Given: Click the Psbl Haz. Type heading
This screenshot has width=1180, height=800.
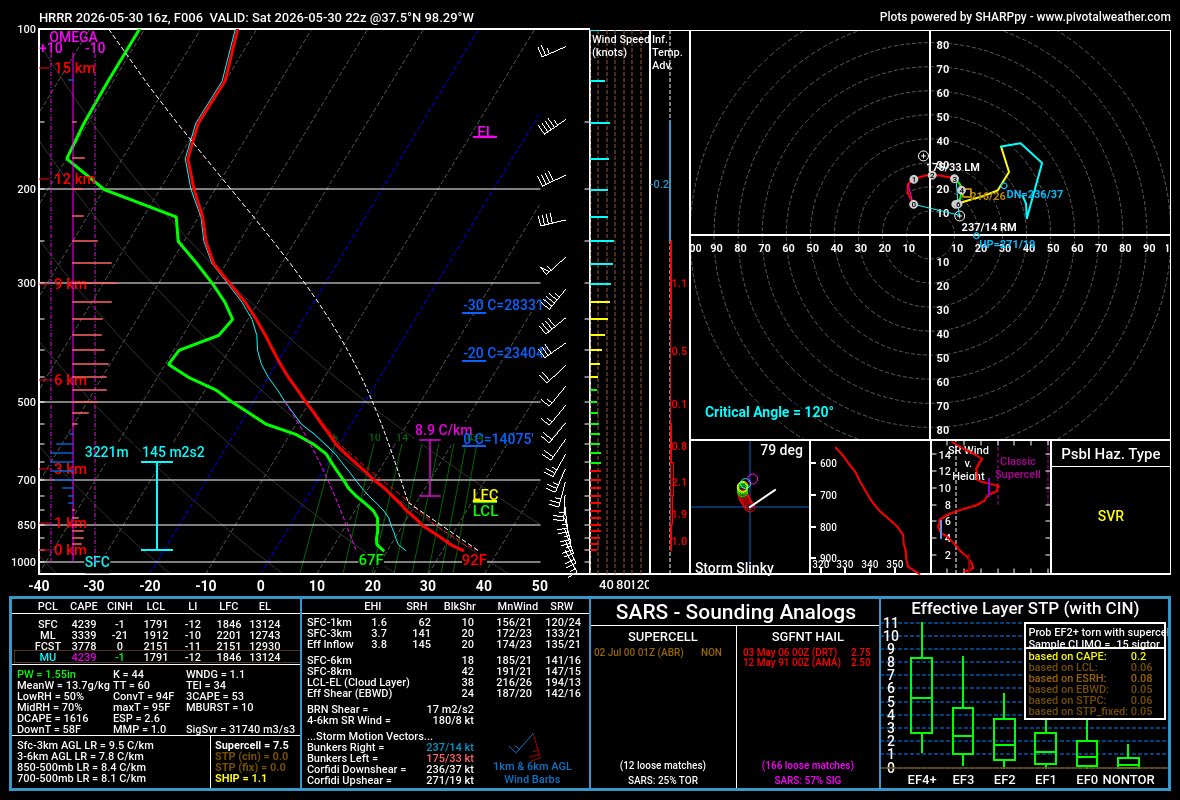Looking at the screenshot, I should click(x=1110, y=454).
